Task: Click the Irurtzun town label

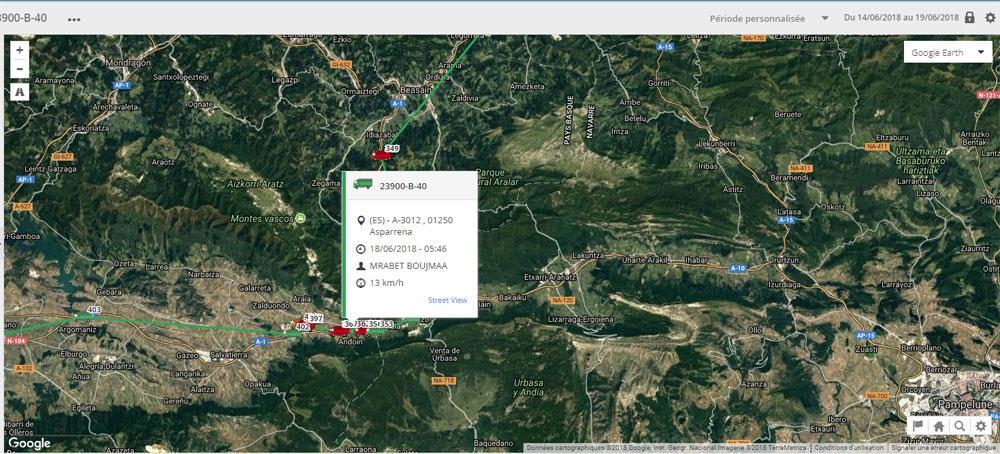Action: (784, 261)
